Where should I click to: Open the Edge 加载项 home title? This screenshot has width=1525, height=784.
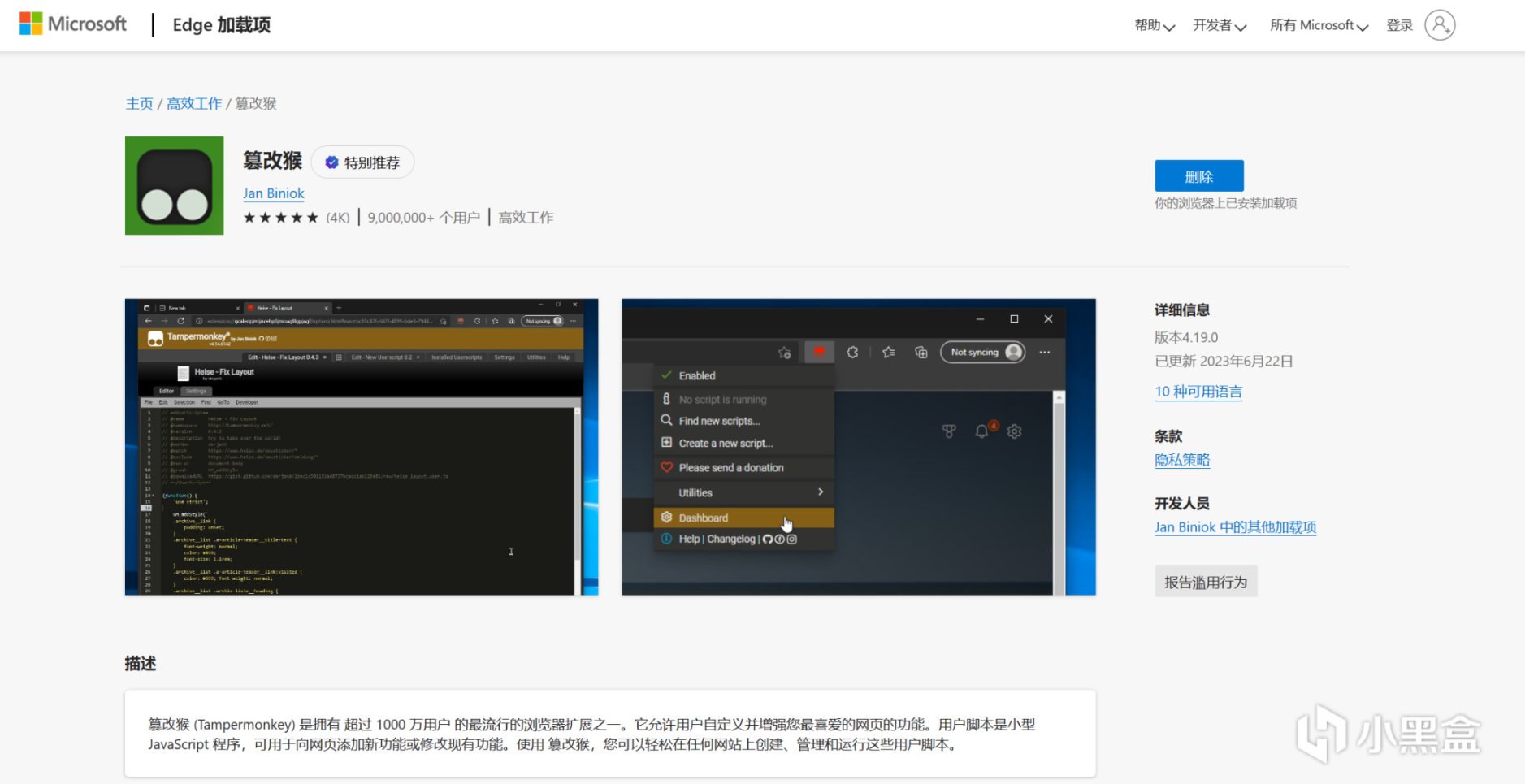(222, 25)
